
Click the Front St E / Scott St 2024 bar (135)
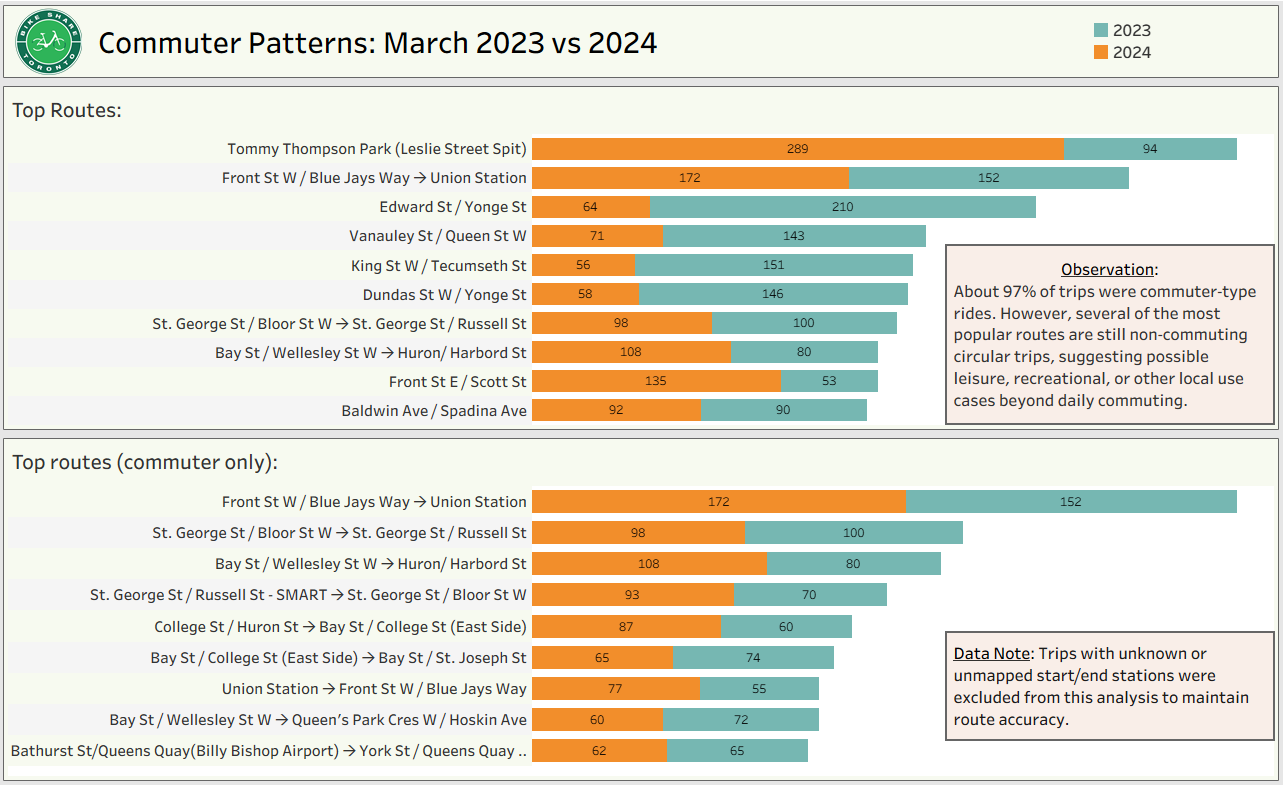pyautogui.click(x=656, y=381)
